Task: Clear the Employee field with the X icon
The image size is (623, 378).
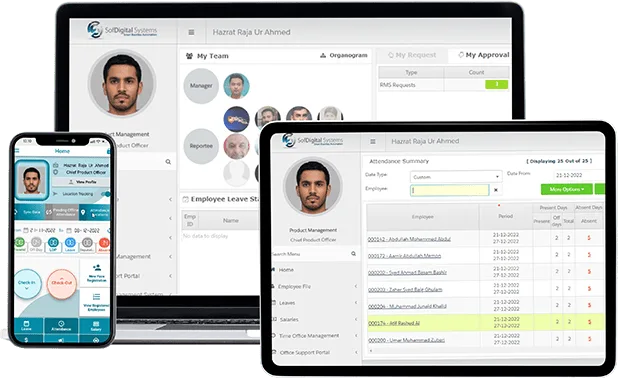Action: coord(495,190)
